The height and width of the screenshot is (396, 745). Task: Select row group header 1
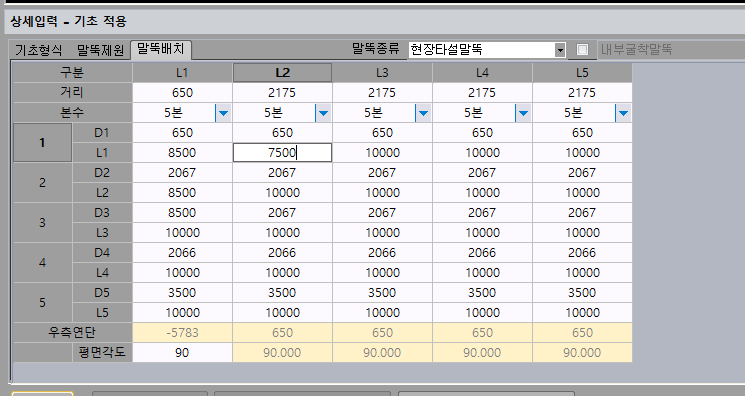pyautogui.click(x=43, y=143)
